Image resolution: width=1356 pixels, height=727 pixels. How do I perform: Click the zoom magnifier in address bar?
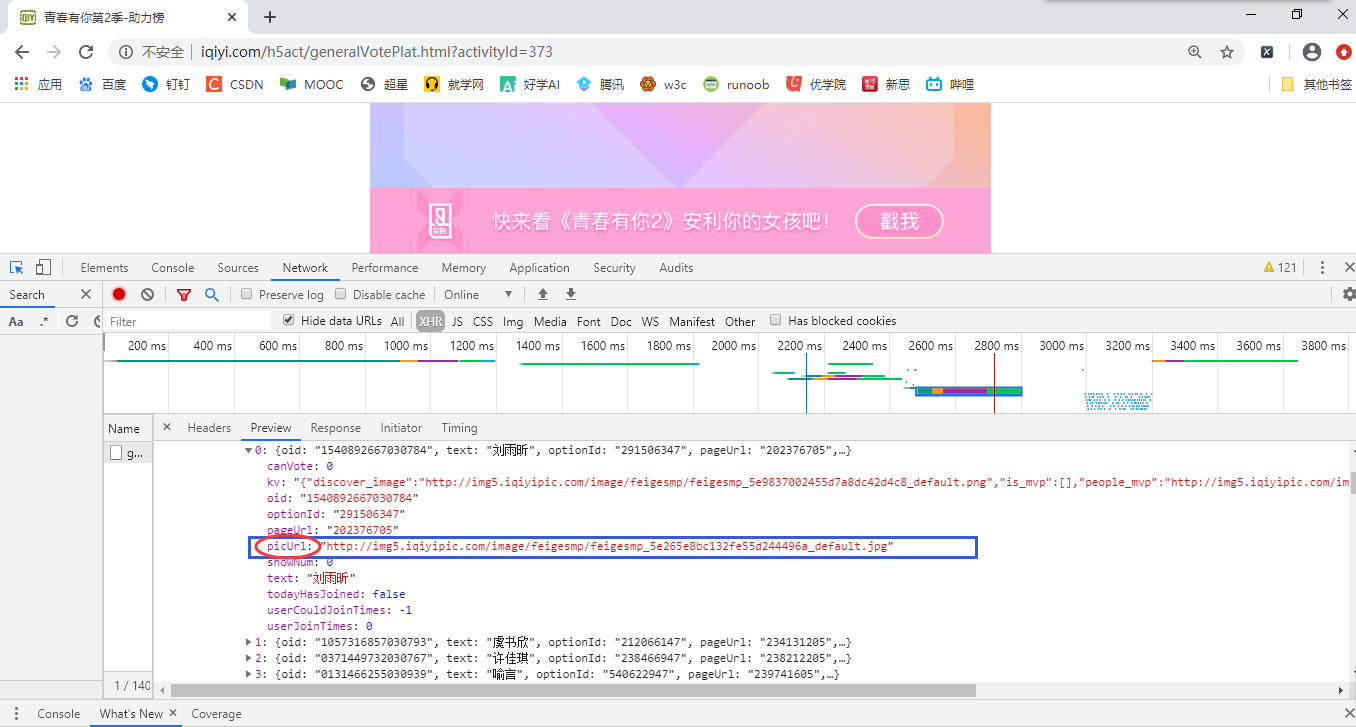click(x=1195, y=52)
